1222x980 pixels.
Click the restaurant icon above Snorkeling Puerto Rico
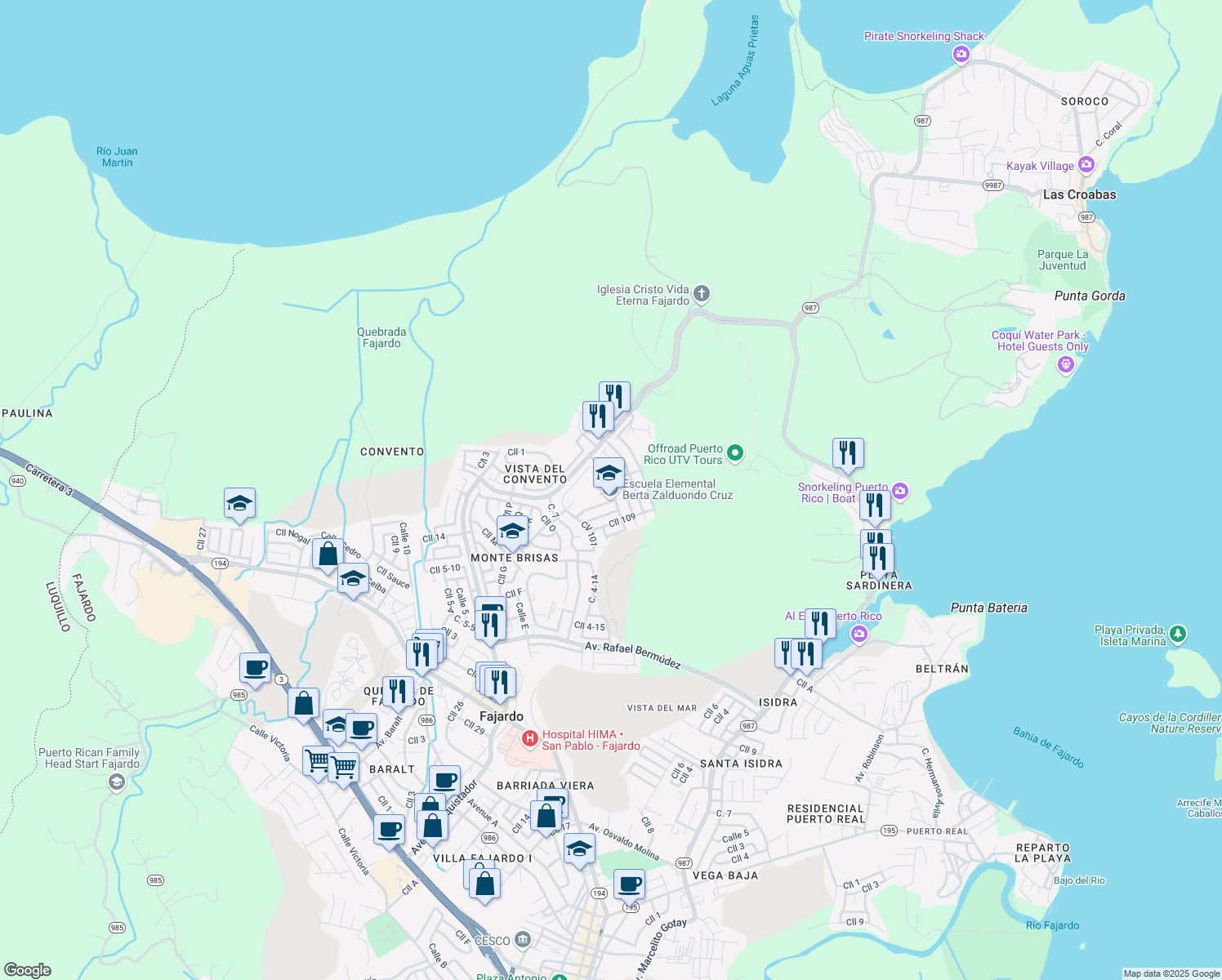(849, 455)
